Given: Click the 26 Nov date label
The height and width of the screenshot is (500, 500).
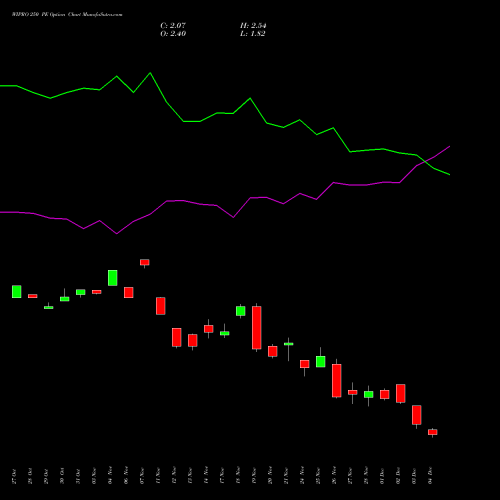Looking at the screenshot, I should click(x=334, y=475).
